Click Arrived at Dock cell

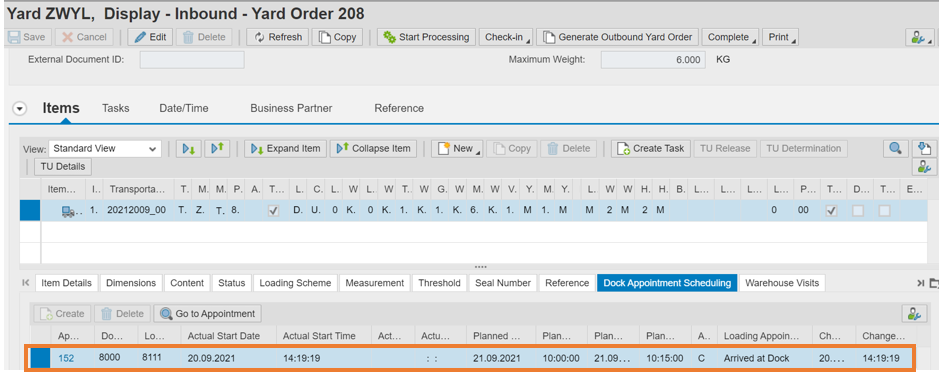point(765,358)
